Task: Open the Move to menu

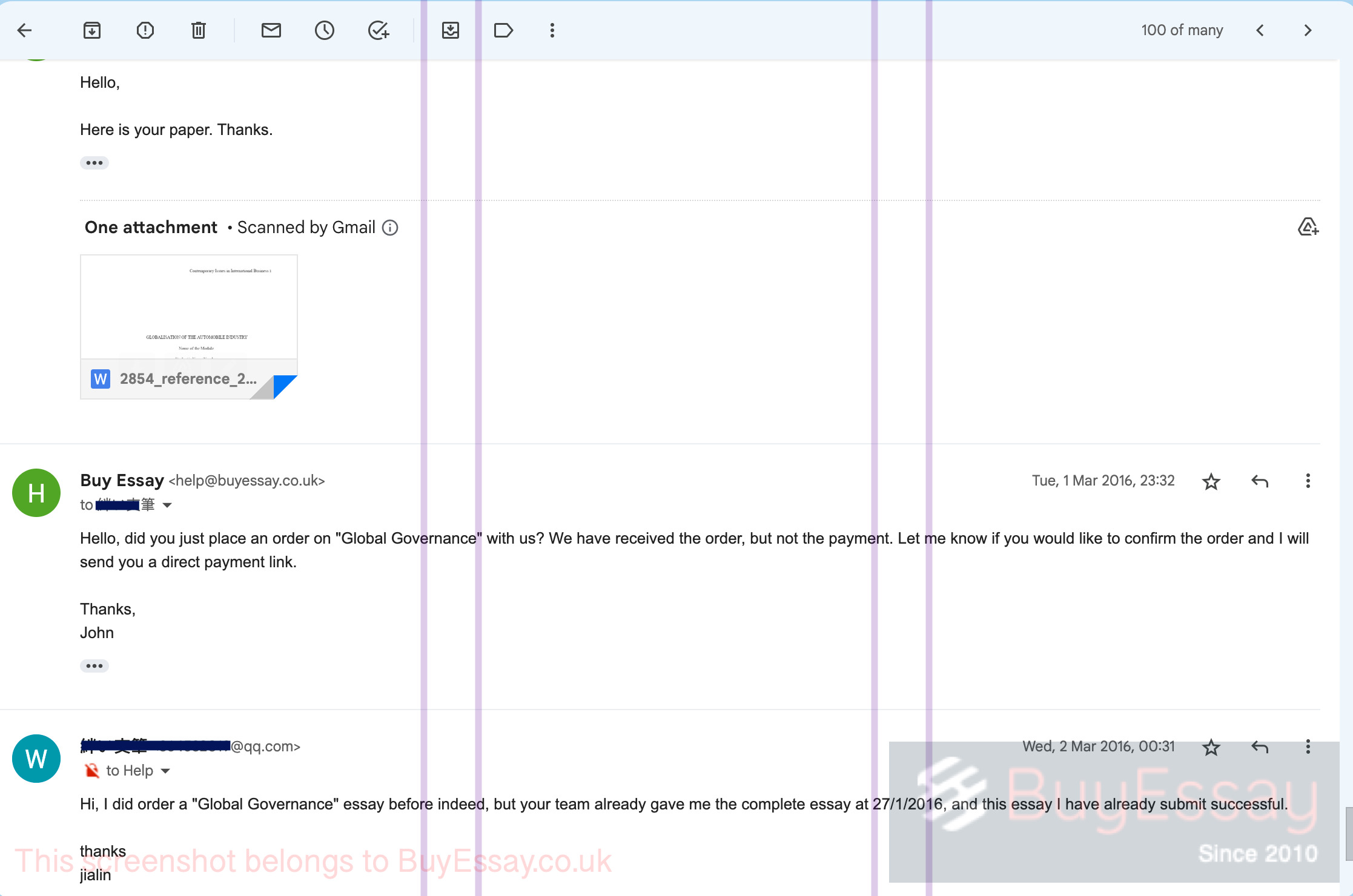Action: (x=451, y=30)
